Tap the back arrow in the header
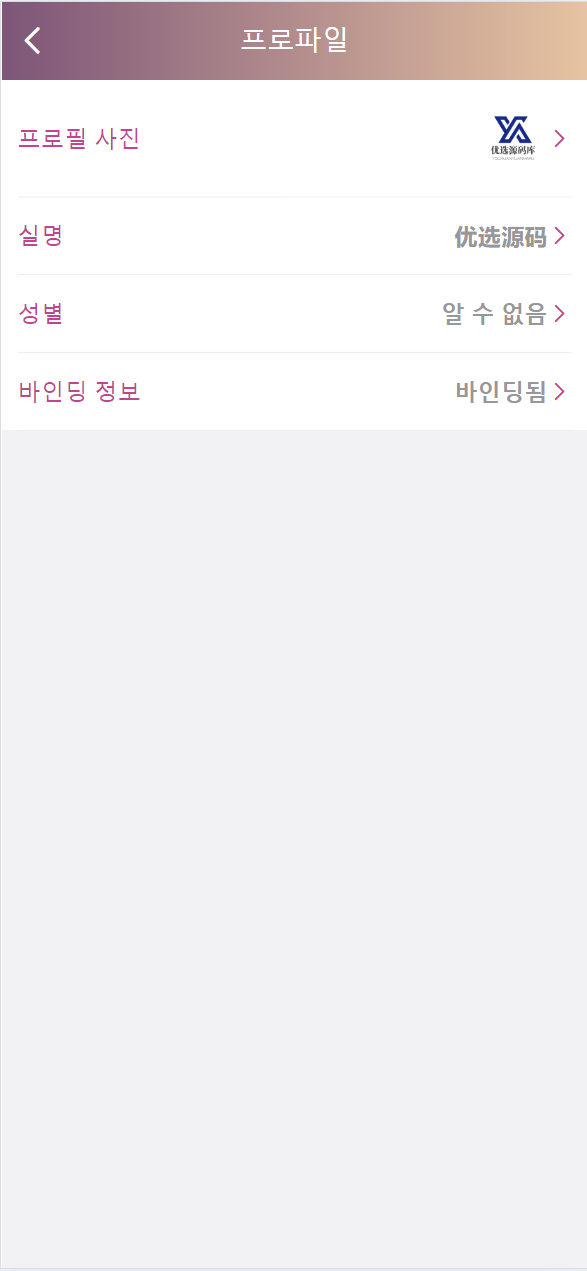Screen dimensions: 587x1271 click(x=33, y=40)
